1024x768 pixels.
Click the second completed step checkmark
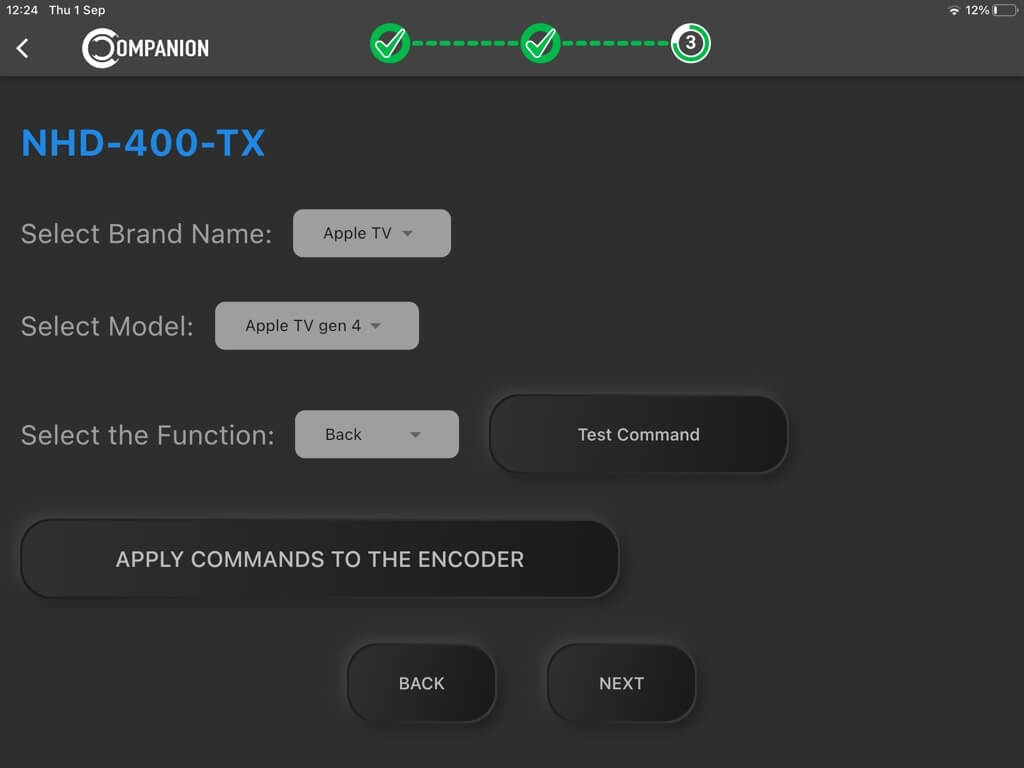click(540, 44)
